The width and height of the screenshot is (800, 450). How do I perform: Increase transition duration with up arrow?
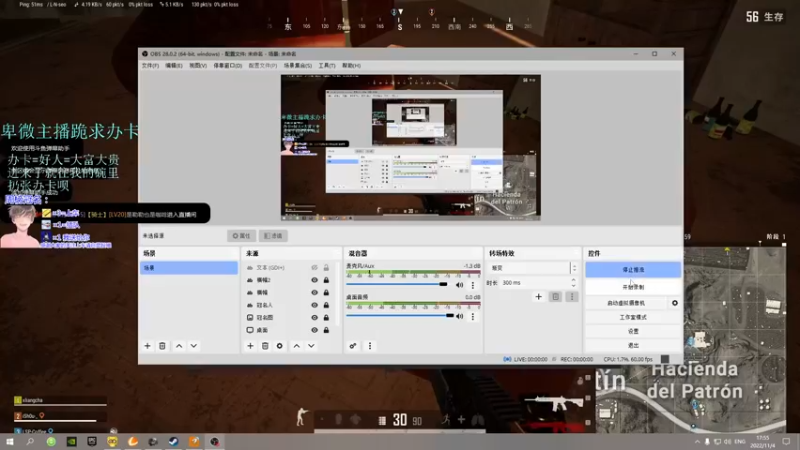point(573,280)
